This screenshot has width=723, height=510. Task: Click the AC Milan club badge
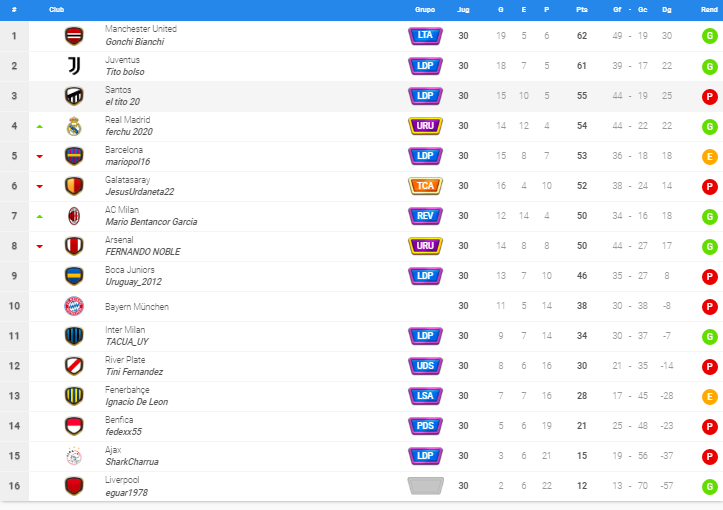tap(74, 216)
